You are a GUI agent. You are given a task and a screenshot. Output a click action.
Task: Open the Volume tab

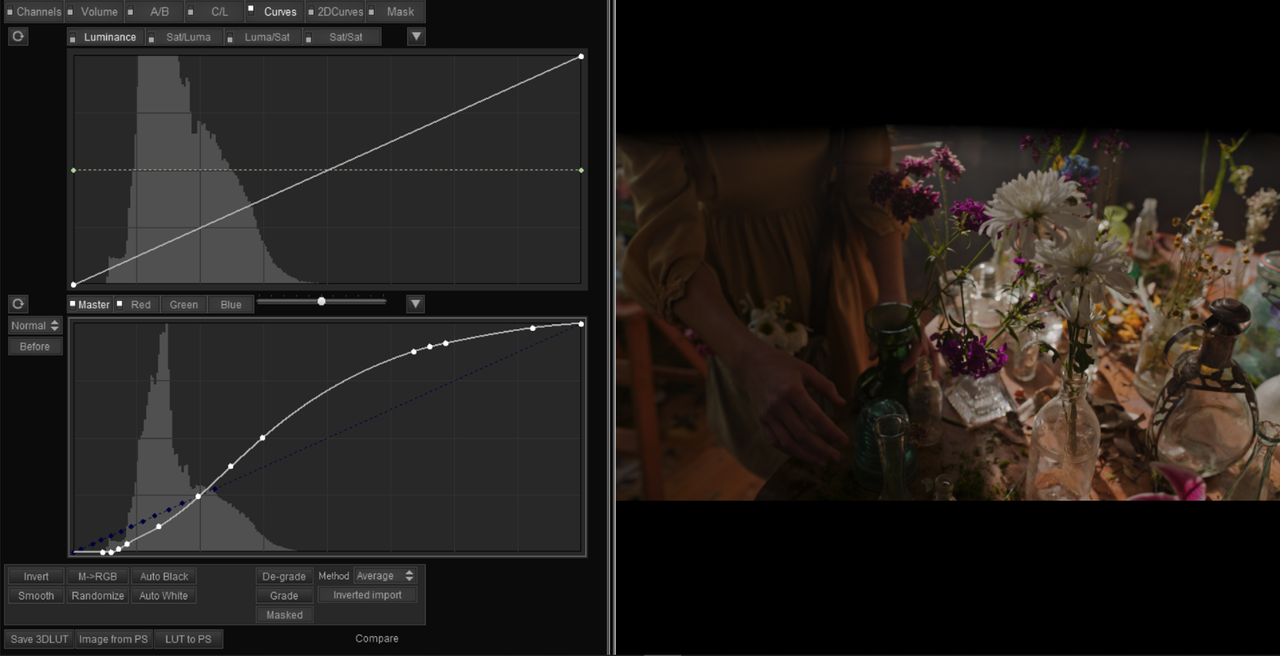click(94, 12)
